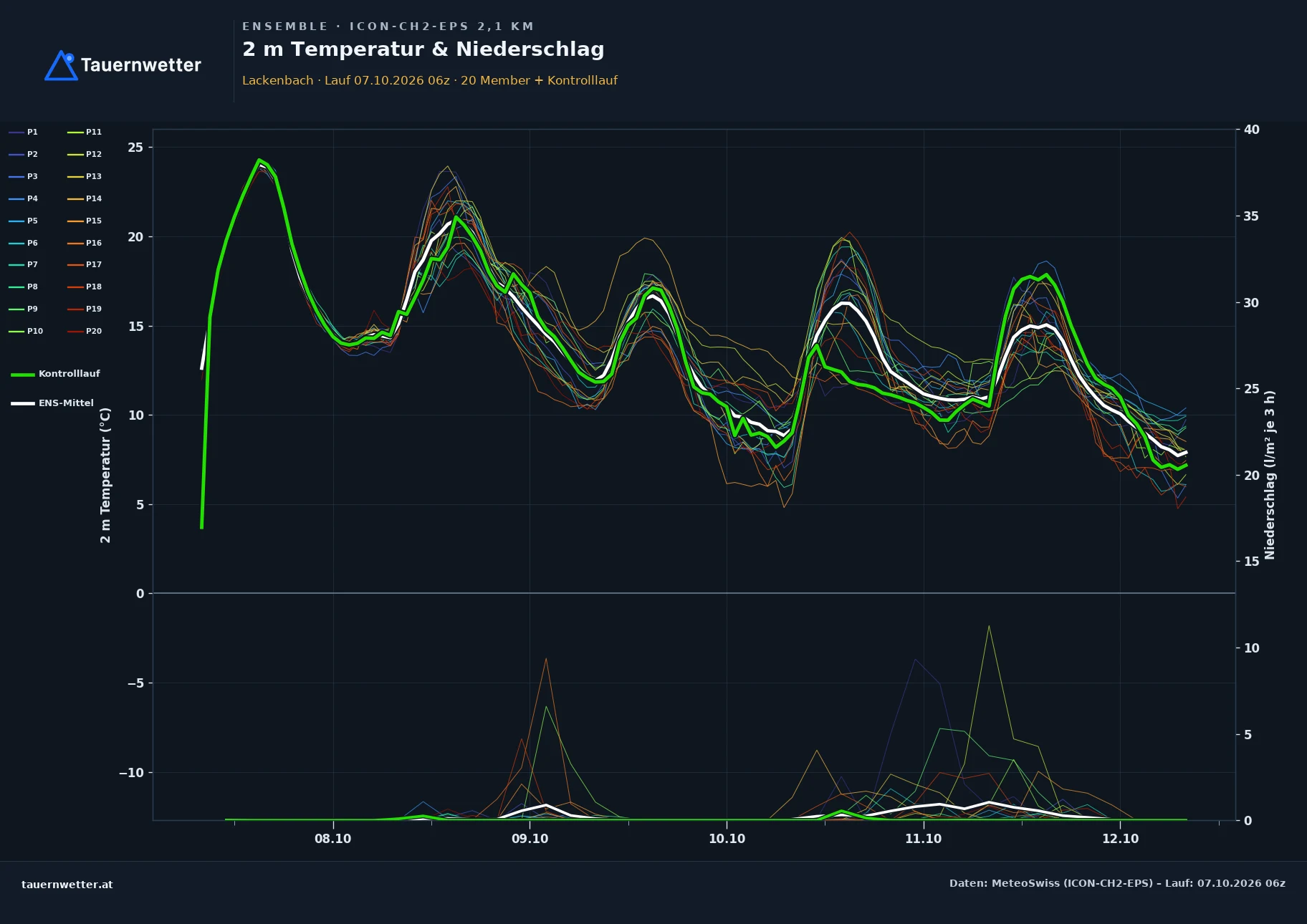Click the chart title '2 m Temperatur & Niederschlag'
Screen dimensions: 1307x924
(423, 49)
